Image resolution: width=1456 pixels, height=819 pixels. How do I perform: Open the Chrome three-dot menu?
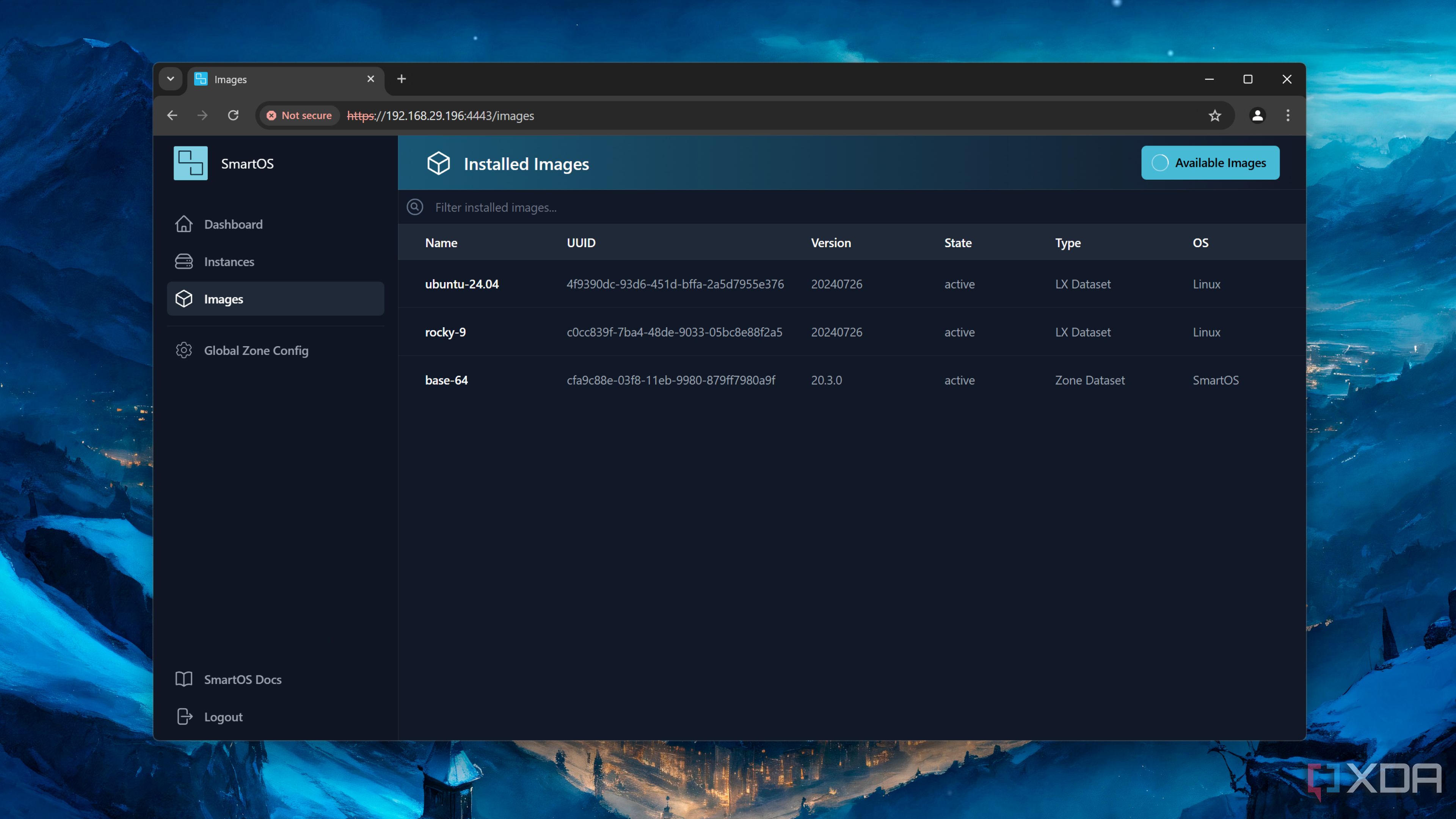pyautogui.click(x=1288, y=115)
